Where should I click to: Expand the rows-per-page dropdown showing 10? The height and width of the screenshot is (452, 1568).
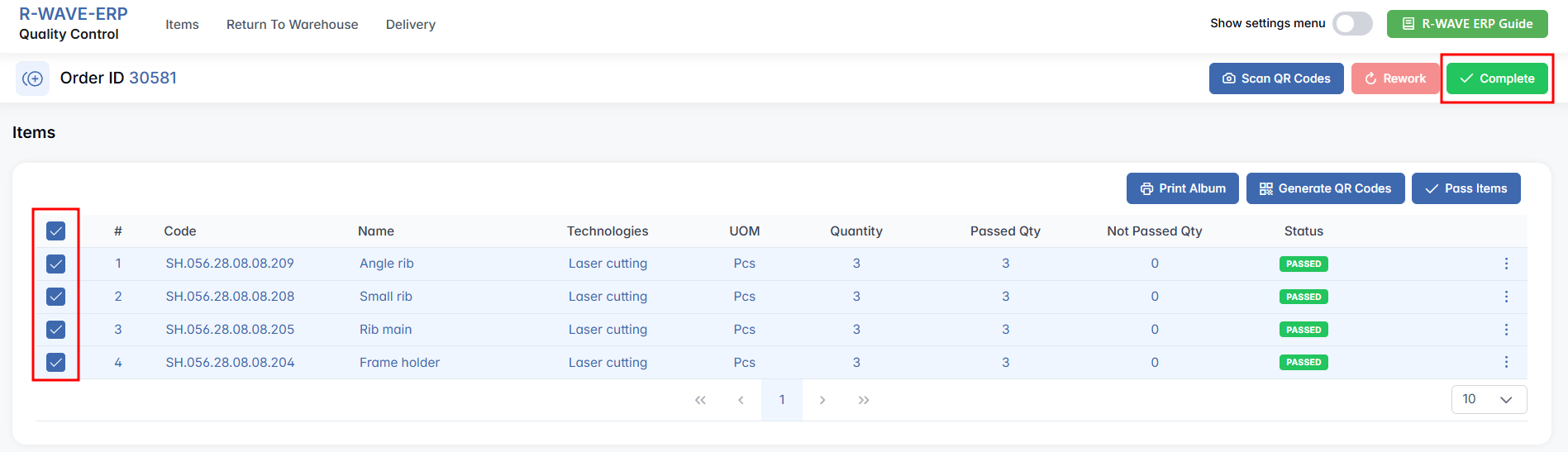tap(1489, 399)
